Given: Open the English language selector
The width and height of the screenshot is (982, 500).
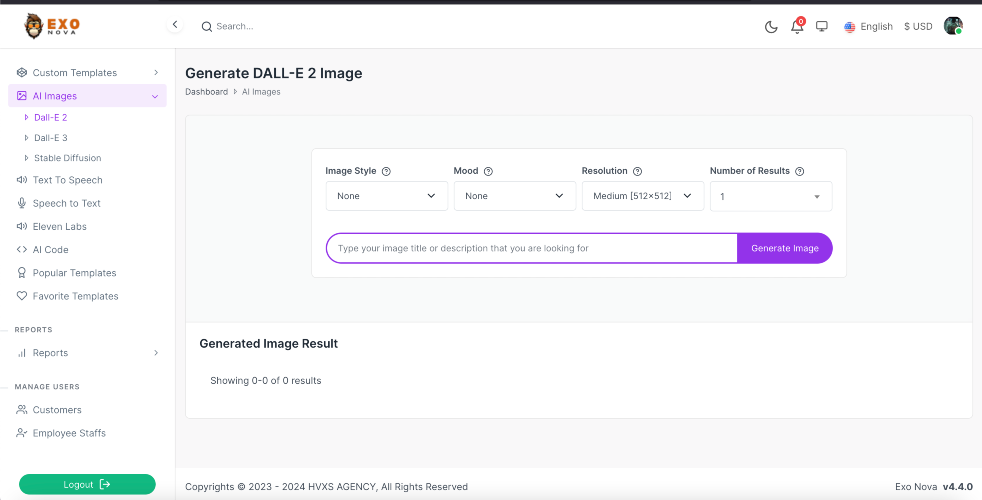Looking at the screenshot, I should 868,26.
